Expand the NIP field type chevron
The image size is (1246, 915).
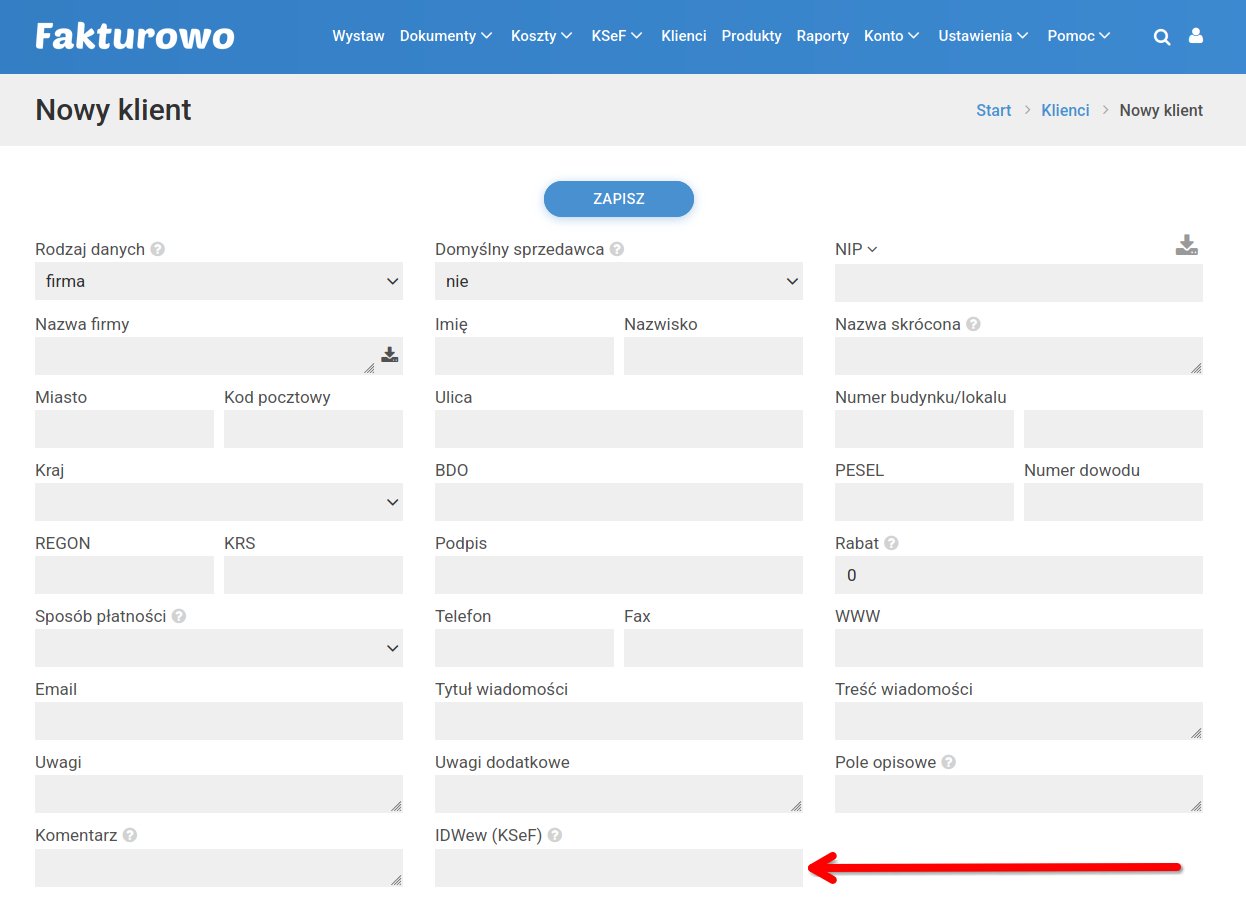(x=870, y=249)
